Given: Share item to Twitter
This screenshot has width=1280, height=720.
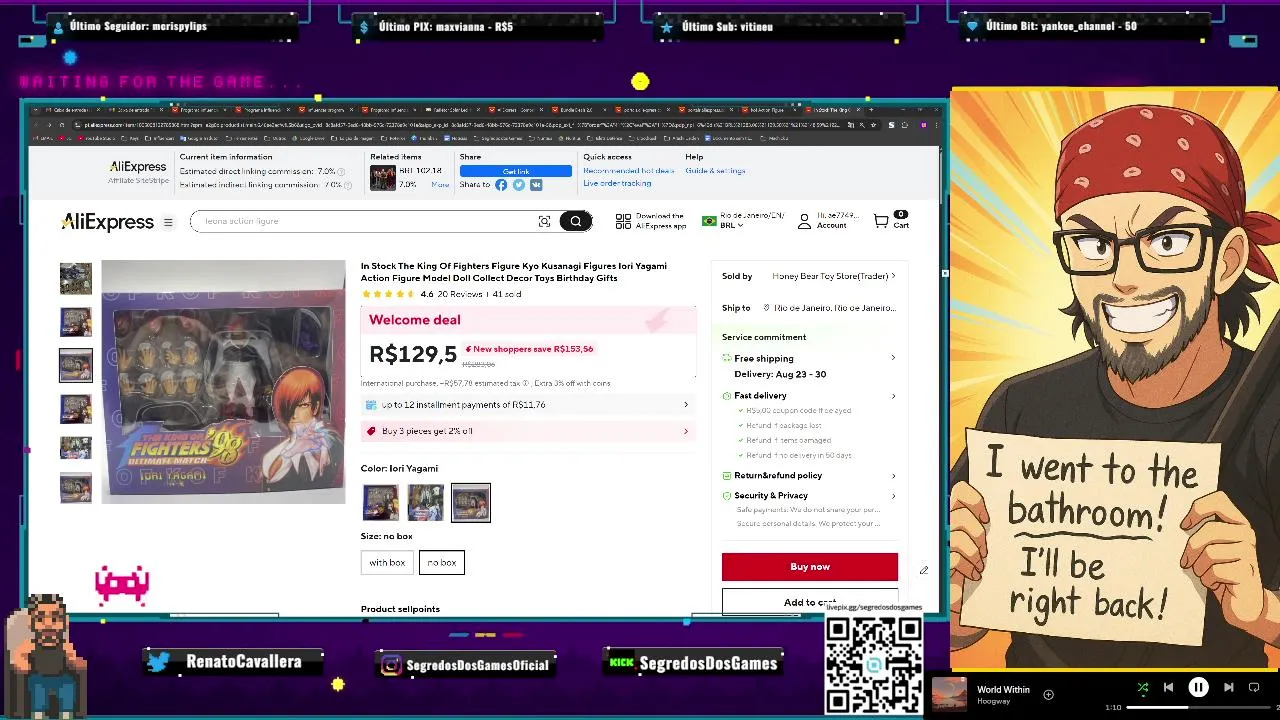Looking at the screenshot, I should point(518,185).
